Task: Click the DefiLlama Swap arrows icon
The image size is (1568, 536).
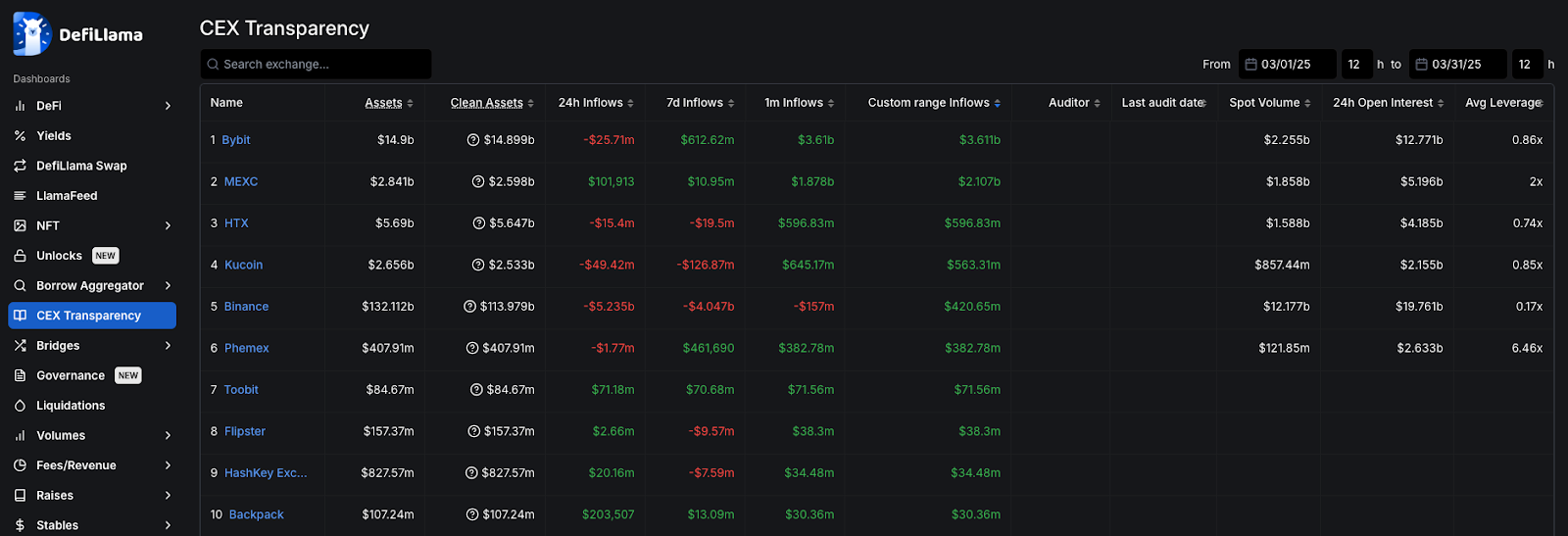Action: 20,166
